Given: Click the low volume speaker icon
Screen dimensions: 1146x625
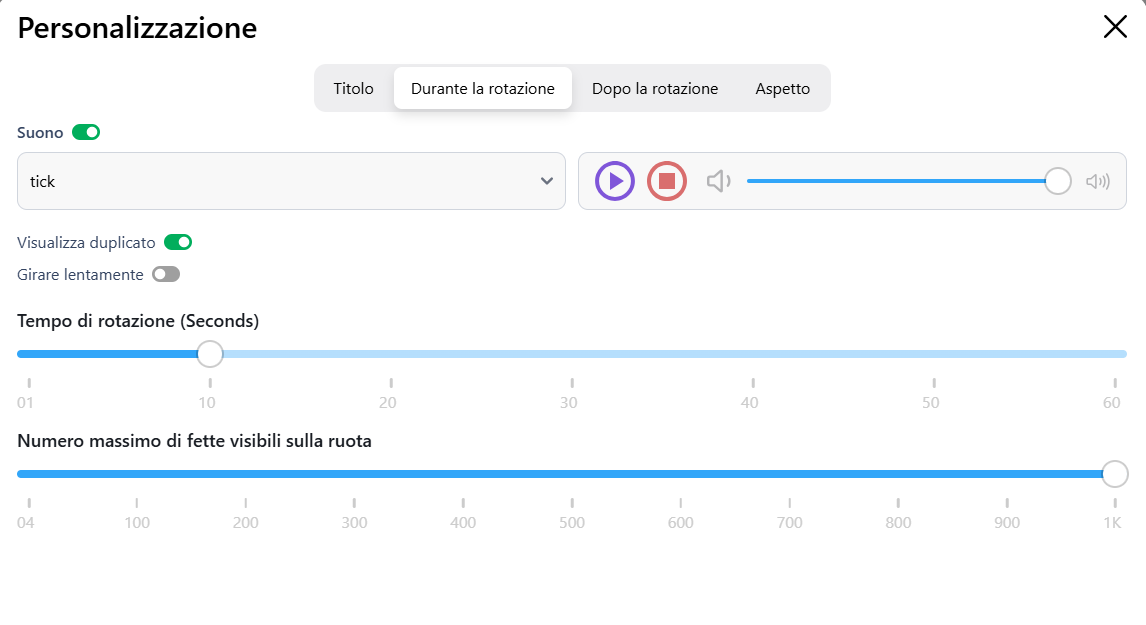Looking at the screenshot, I should click(718, 181).
